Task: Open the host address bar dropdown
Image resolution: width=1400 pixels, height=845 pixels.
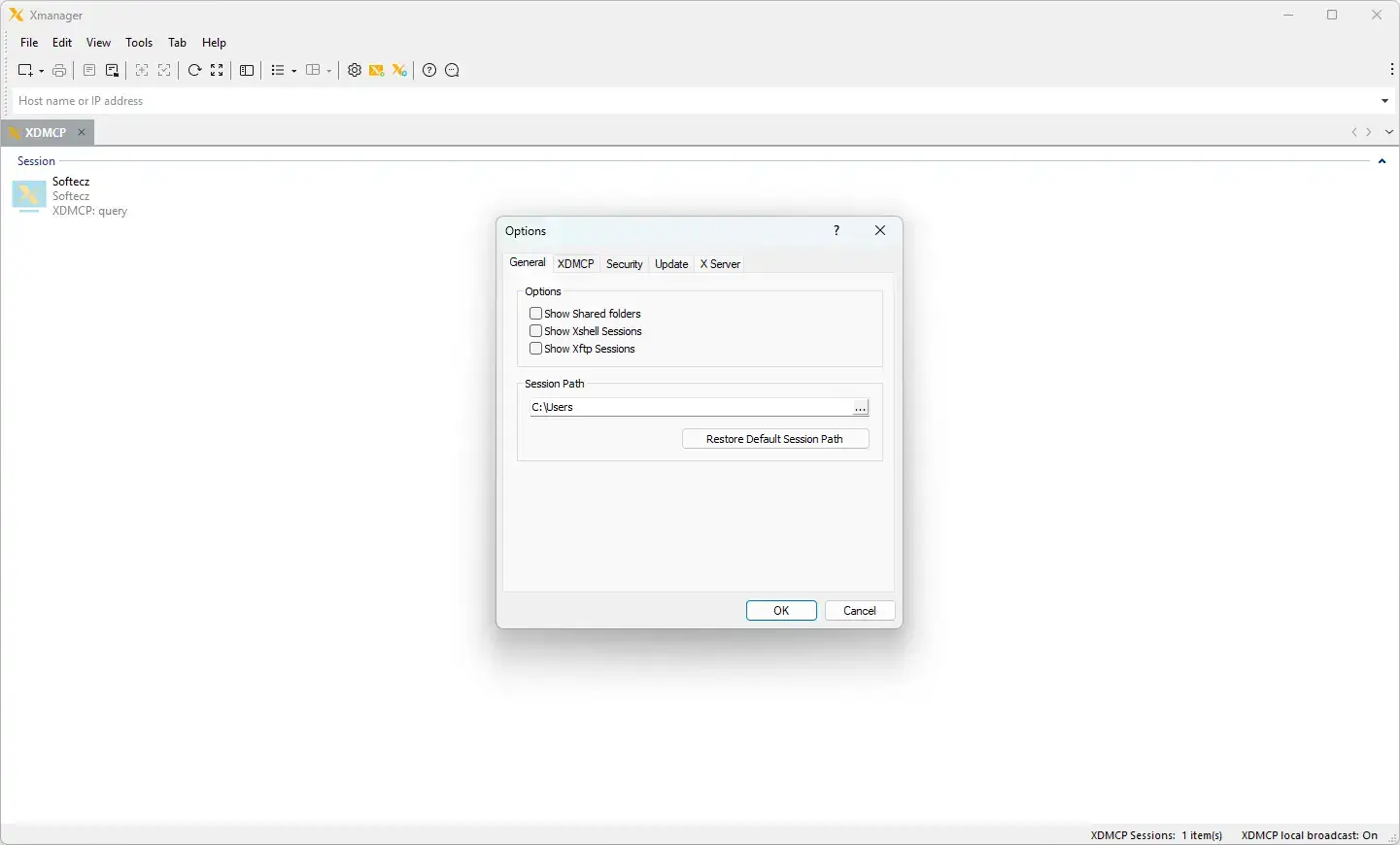Action: [x=1384, y=101]
